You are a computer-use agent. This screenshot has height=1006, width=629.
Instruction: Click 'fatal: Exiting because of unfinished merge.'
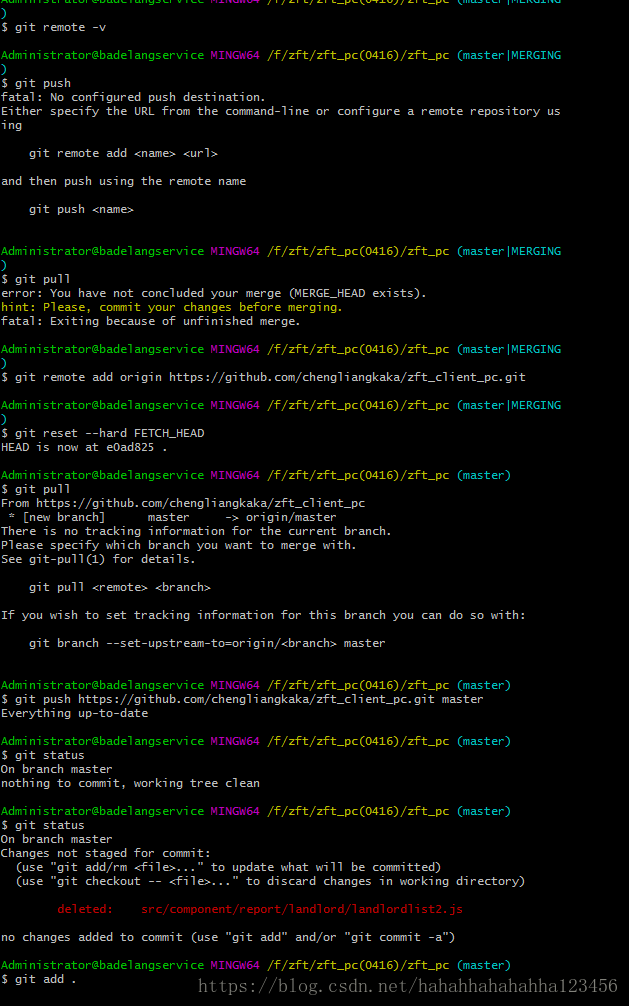point(151,321)
